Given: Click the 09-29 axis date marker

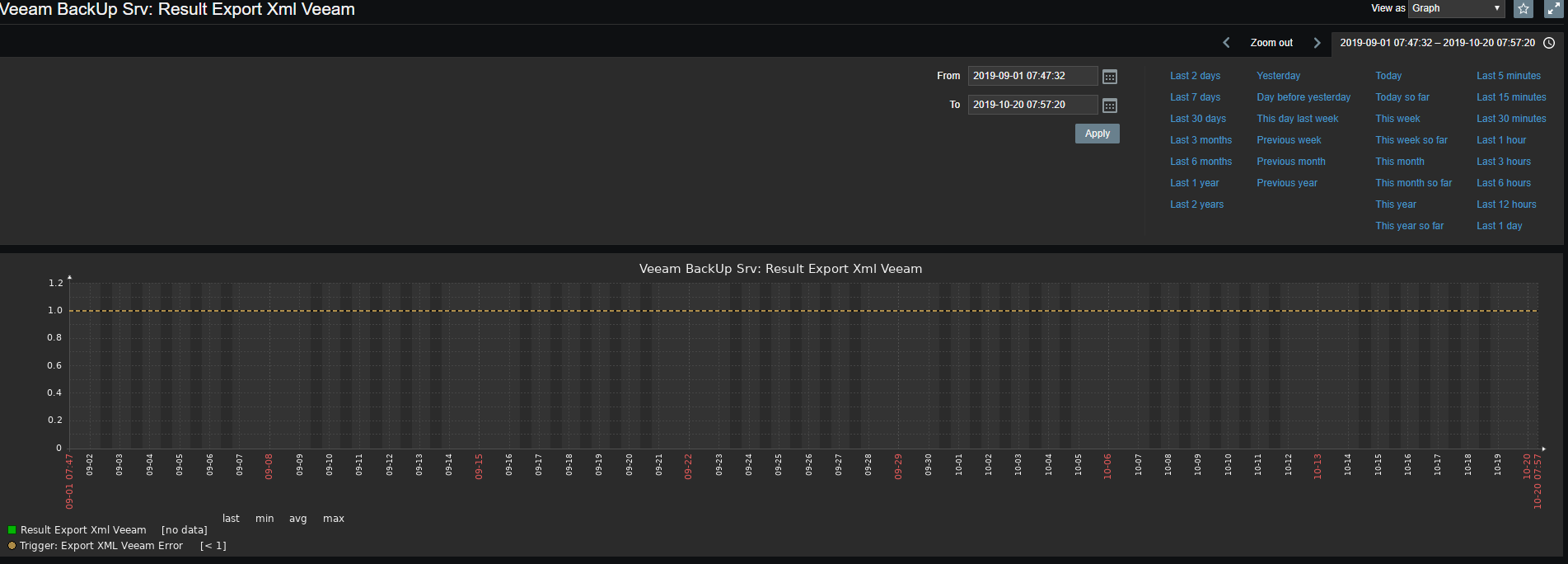Looking at the screenshot, I should coord(898,466).
